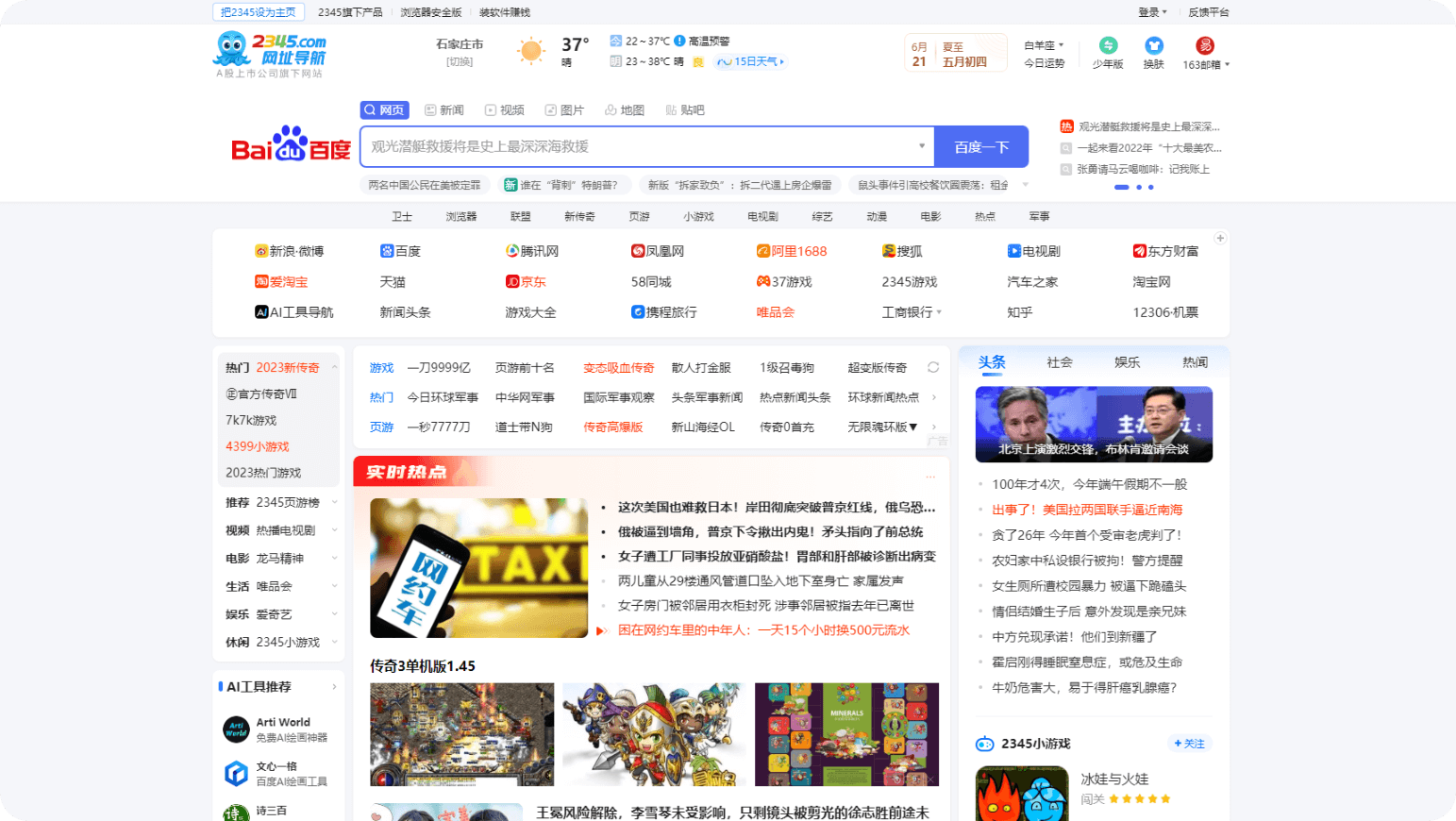The height and width of the screenshot is (821, 1456).
Task: Open 12306·机票 site link
Action: (1165, 311)
